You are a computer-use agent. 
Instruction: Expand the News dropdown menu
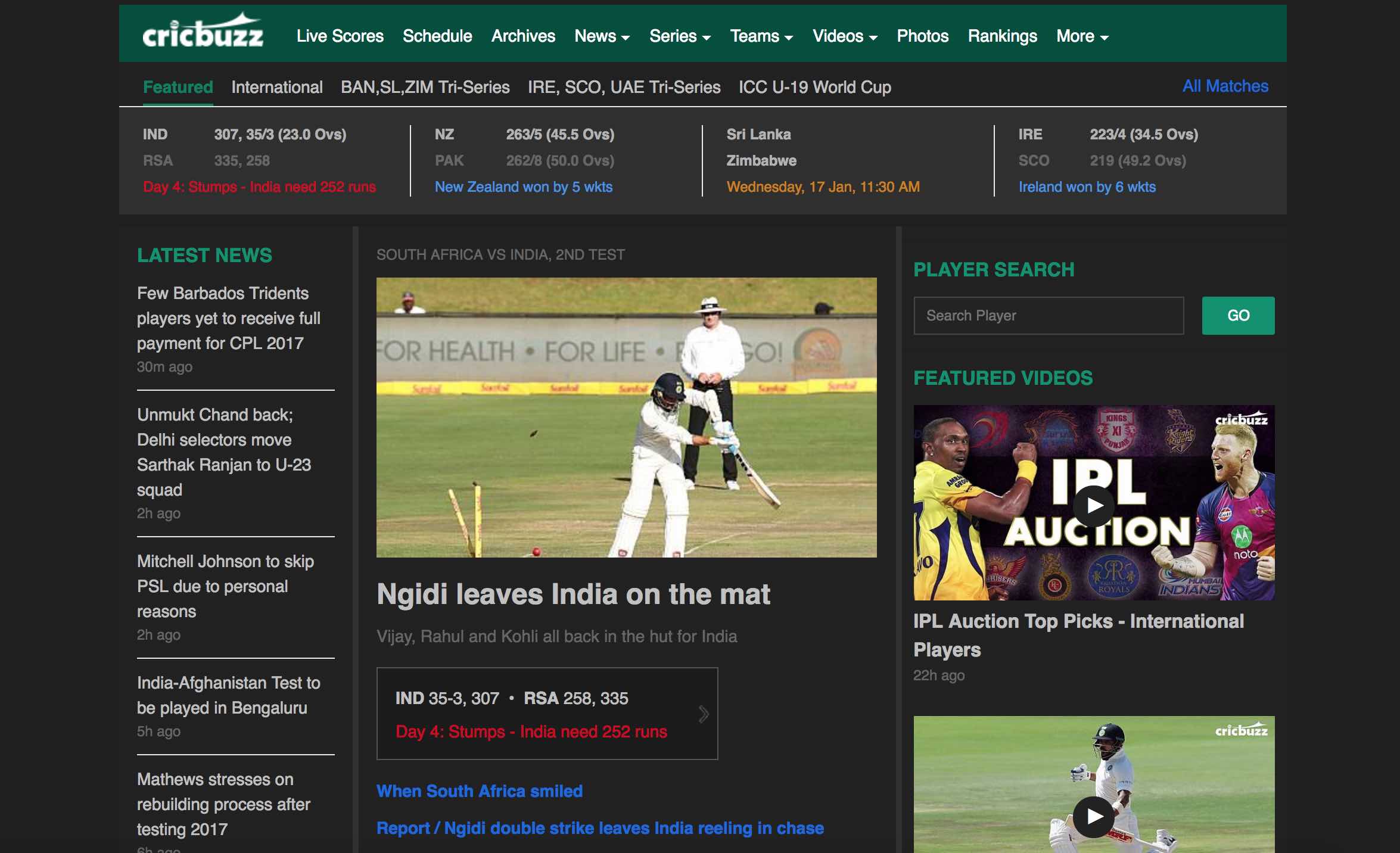click(602, 36)
